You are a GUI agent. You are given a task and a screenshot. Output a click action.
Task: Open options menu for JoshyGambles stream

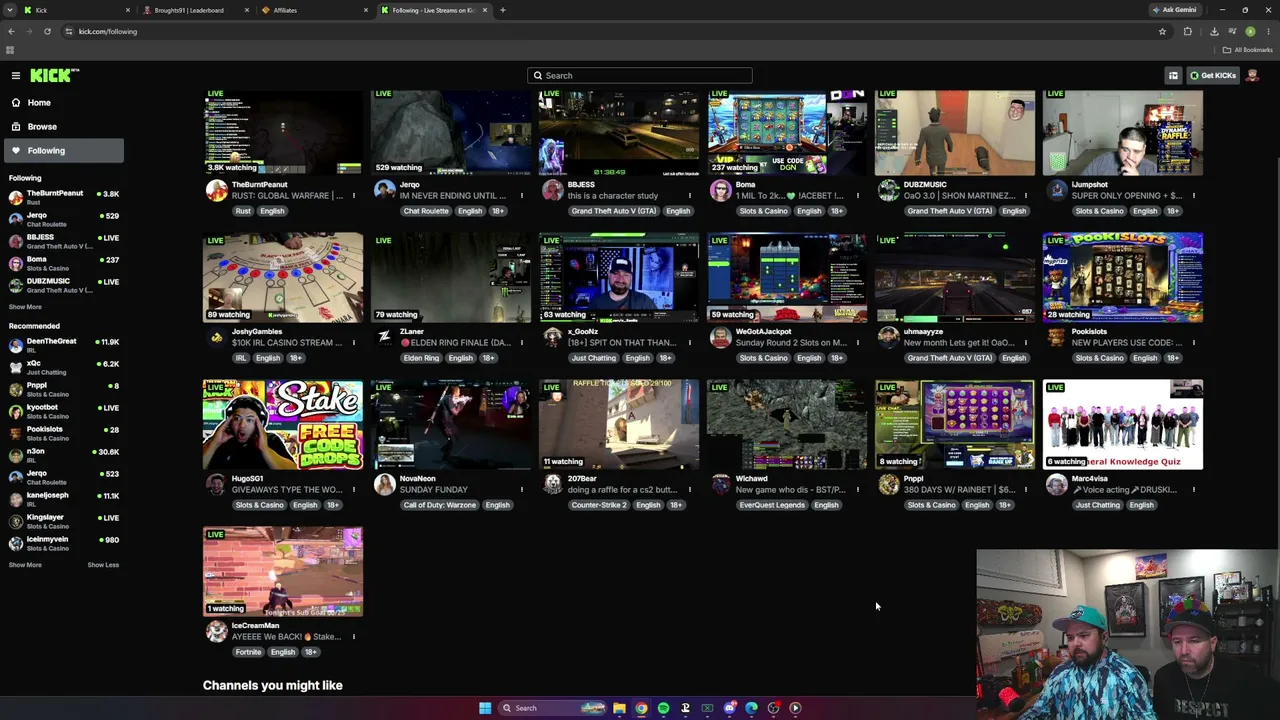[x=353, y=343]
